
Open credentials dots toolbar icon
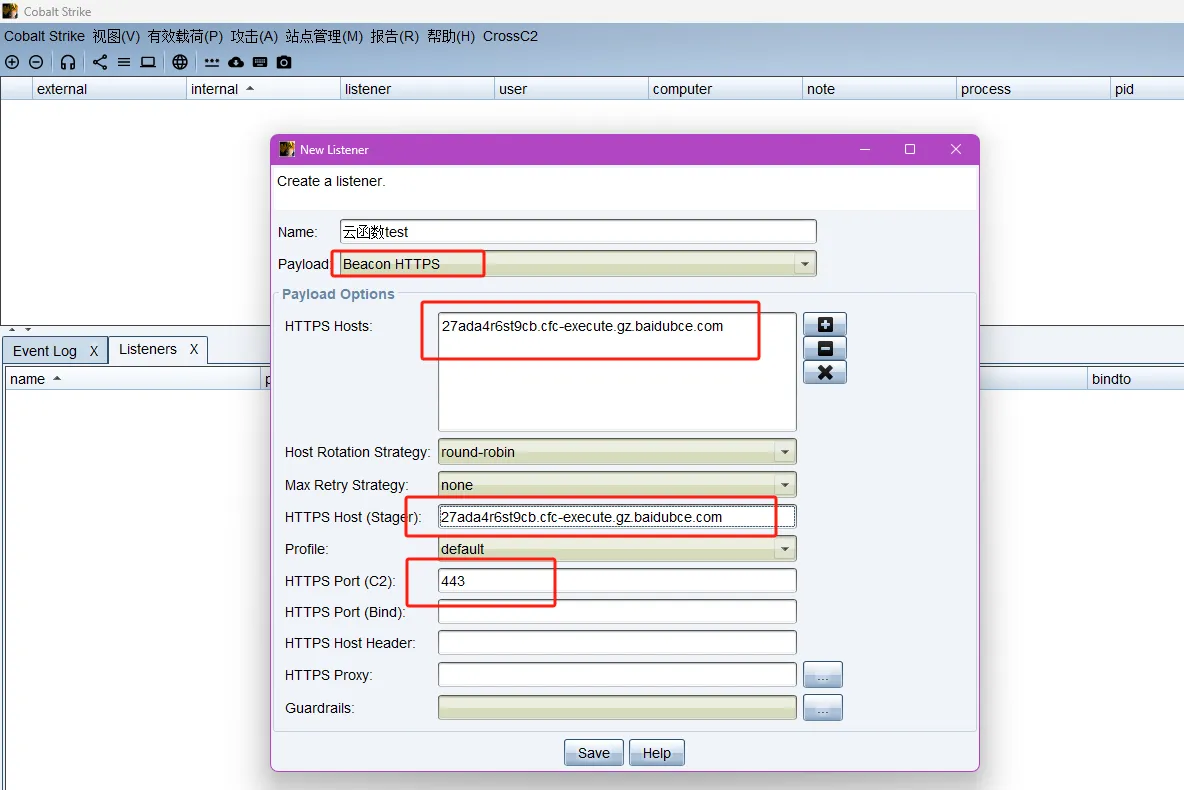coord(212,63)
